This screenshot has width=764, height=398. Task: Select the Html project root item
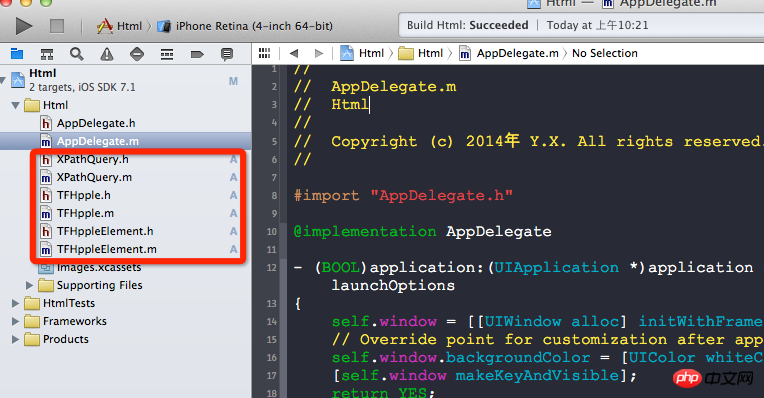coord(126,80)
